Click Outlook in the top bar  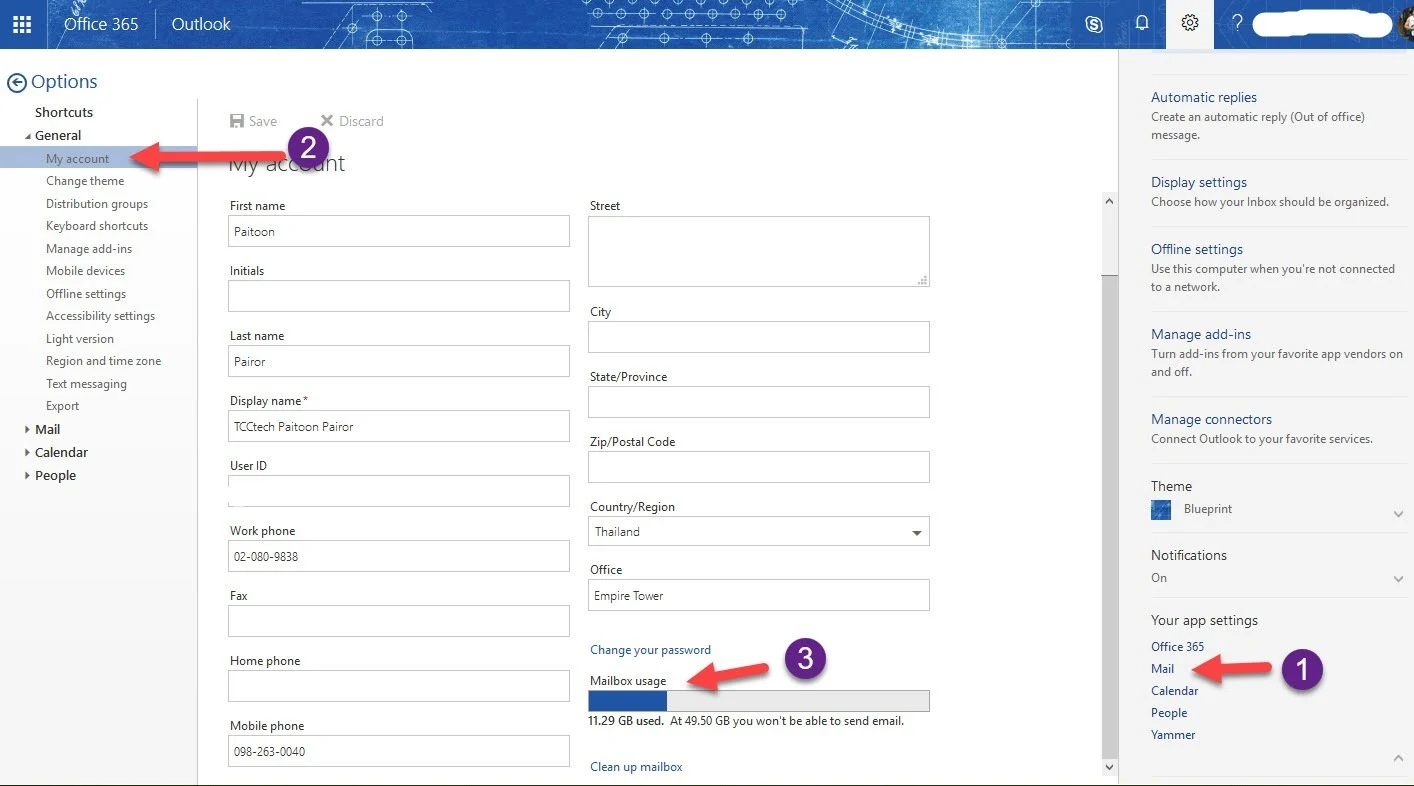point(199,23)
